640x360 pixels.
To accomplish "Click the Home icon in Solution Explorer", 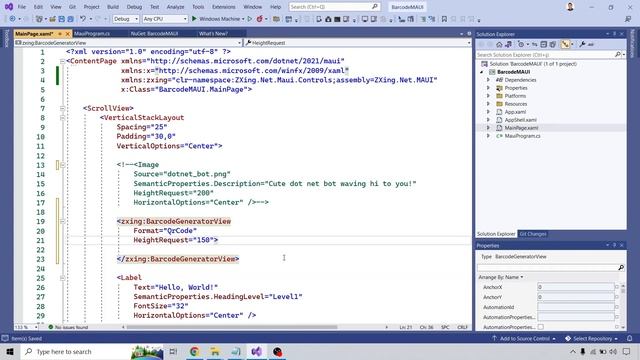I will pyautogui.click(x=499, y=44).
